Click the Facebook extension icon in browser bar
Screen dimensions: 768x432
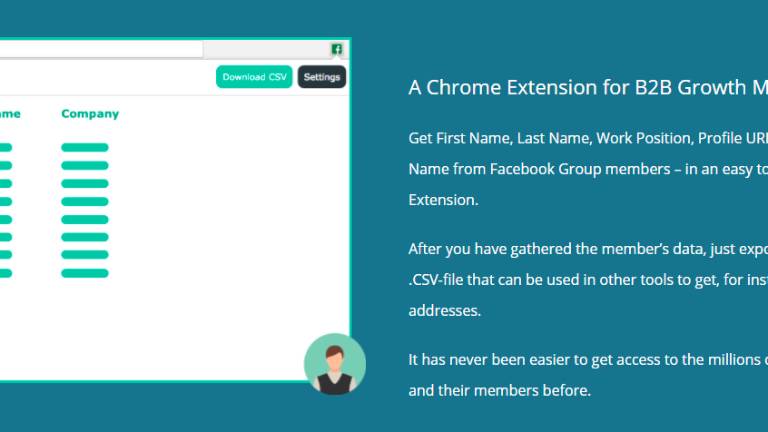point(337,49)
